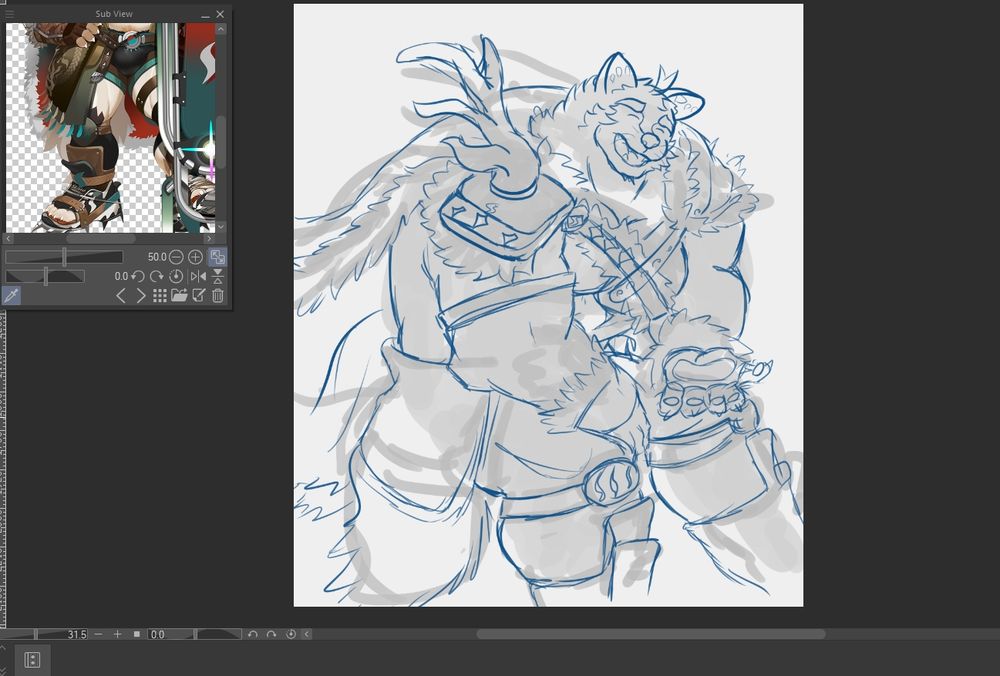Viewport: 1000px width, 676px height.
Task: Flip the Sub View image vertically
Action: [218, 276]
